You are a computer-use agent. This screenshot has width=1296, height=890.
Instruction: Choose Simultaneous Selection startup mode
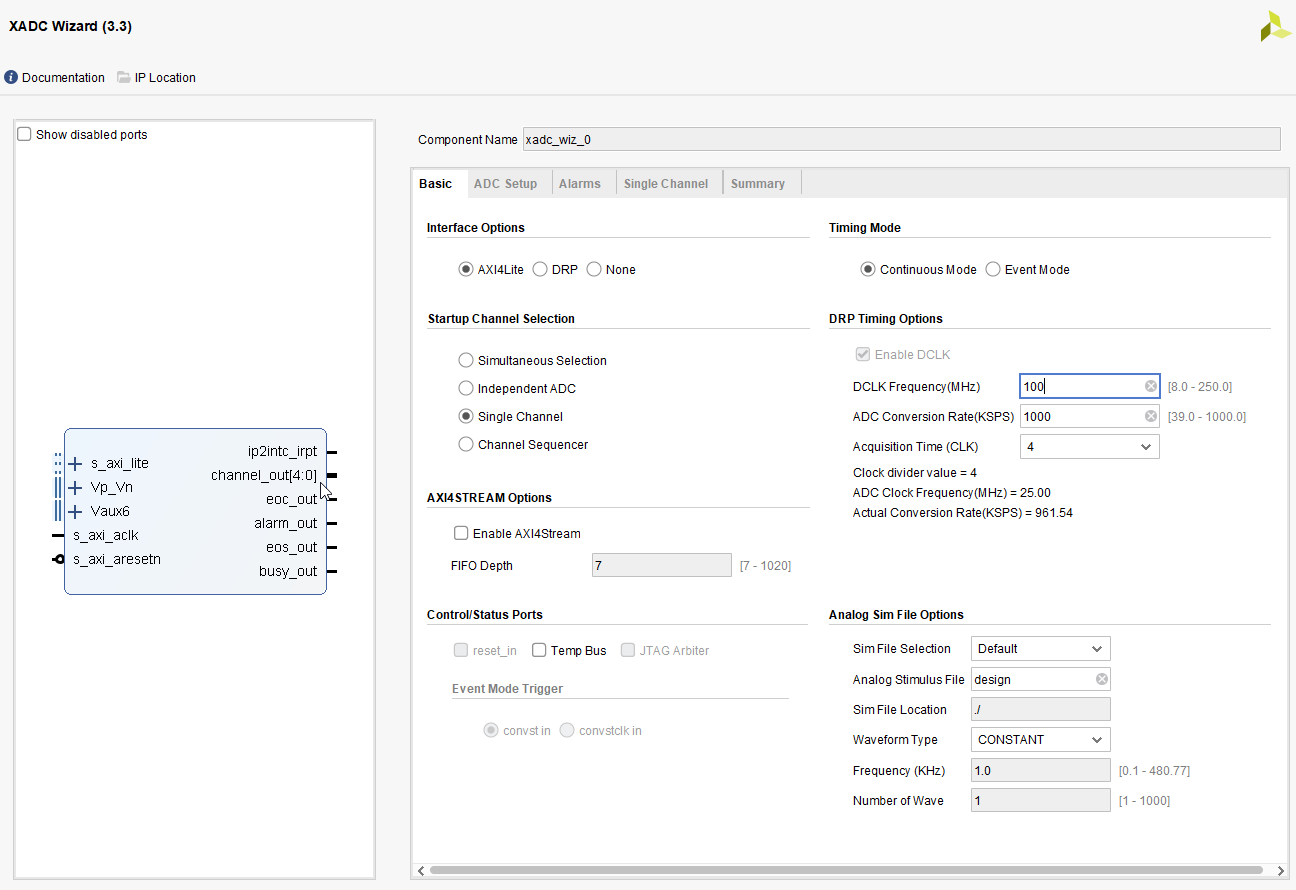point(465,360)
